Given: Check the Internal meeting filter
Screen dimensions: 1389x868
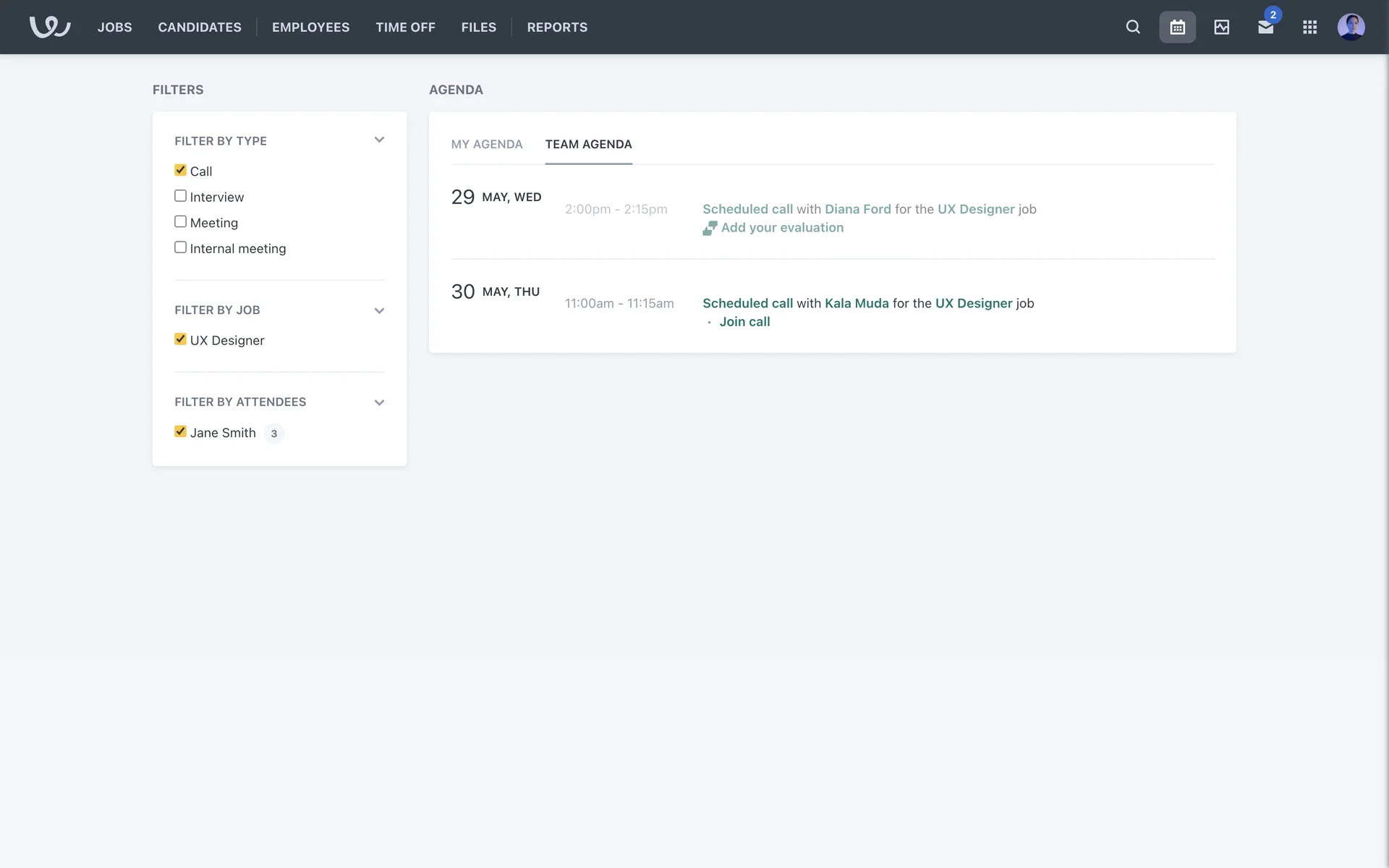Looking at the screenshot, I should point(180,247).
